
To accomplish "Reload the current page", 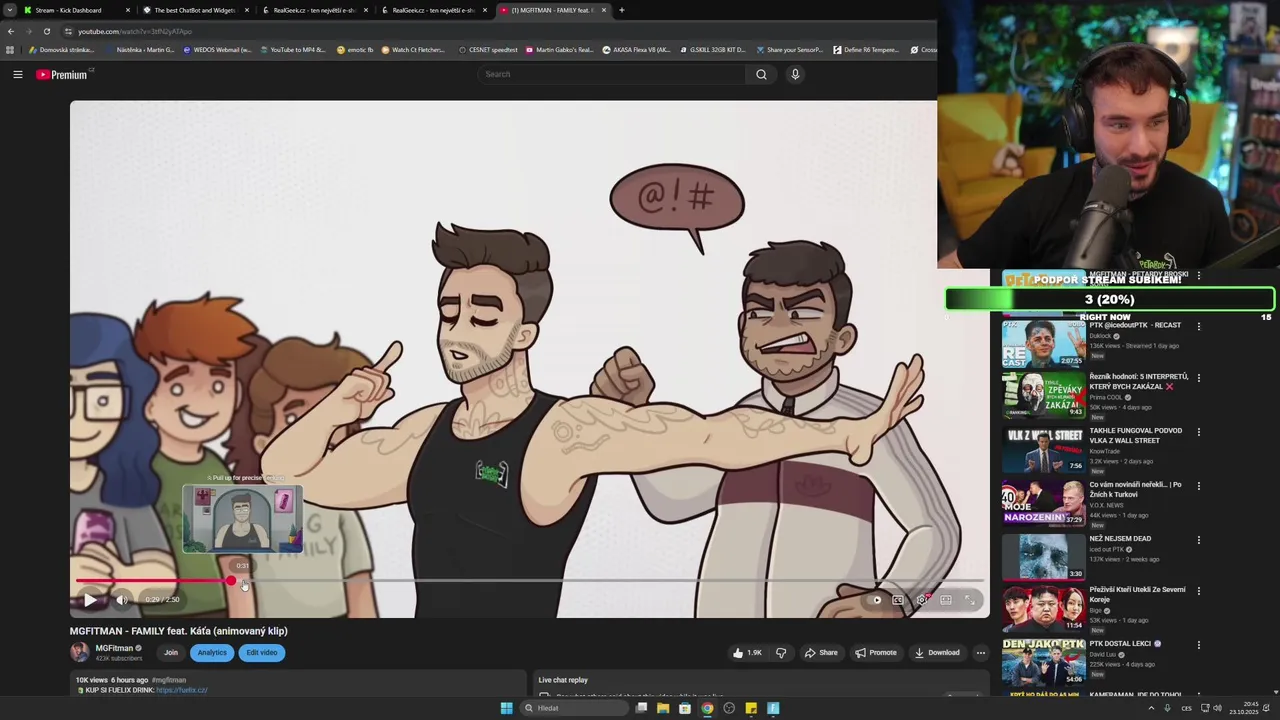I will click(46, 31).
